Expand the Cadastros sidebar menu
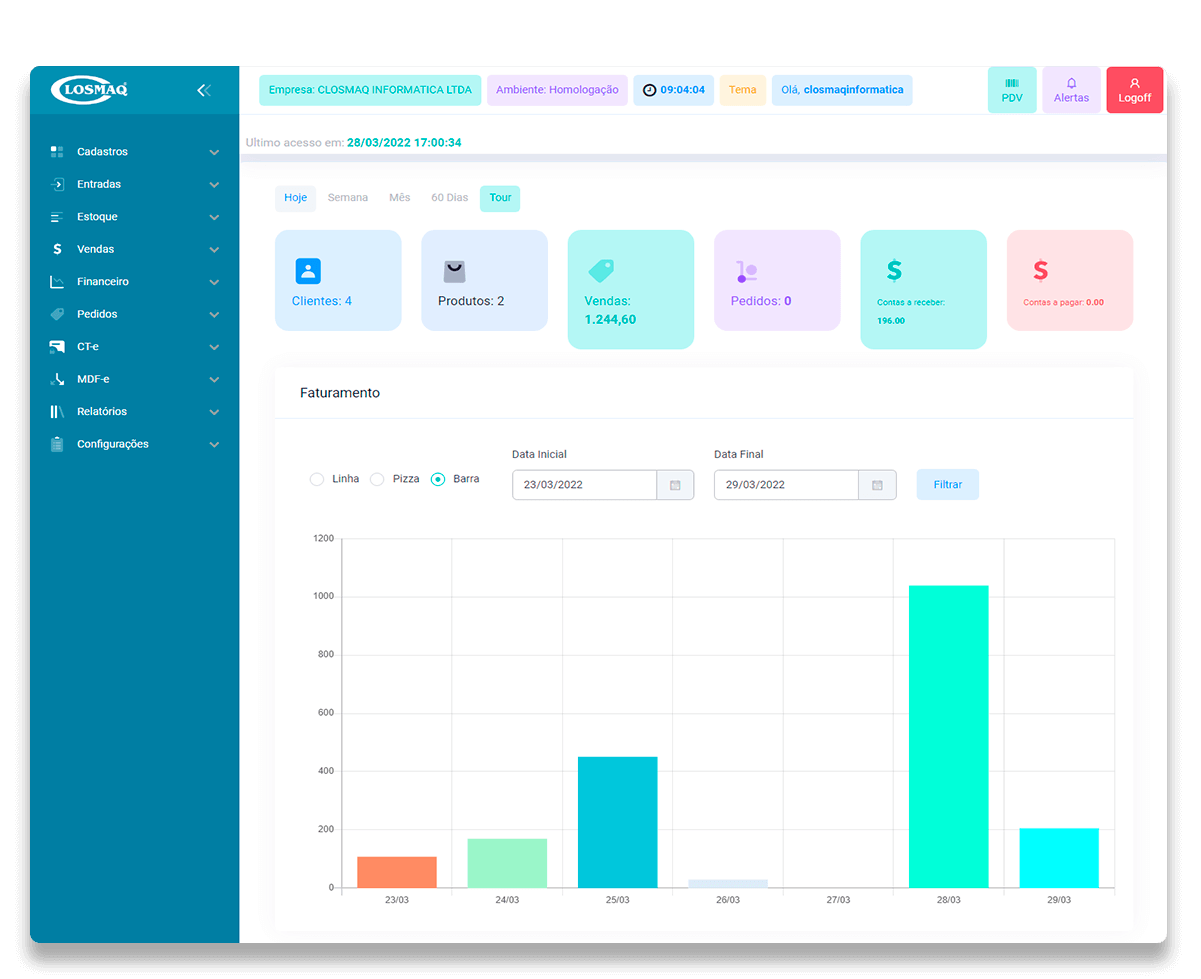 [134, 152]
